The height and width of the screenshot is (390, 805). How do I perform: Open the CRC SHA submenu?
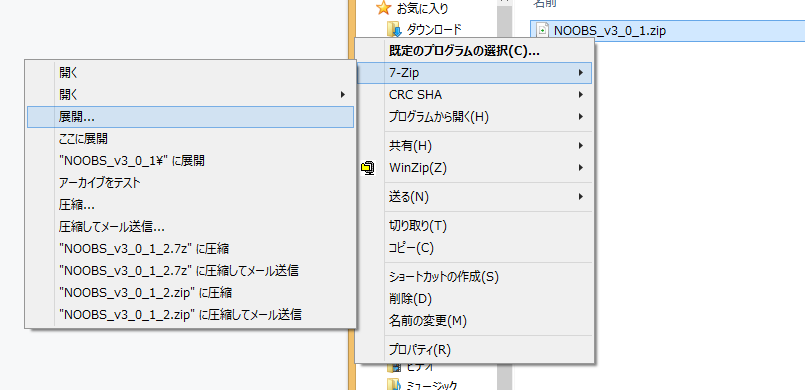[474, 95]
